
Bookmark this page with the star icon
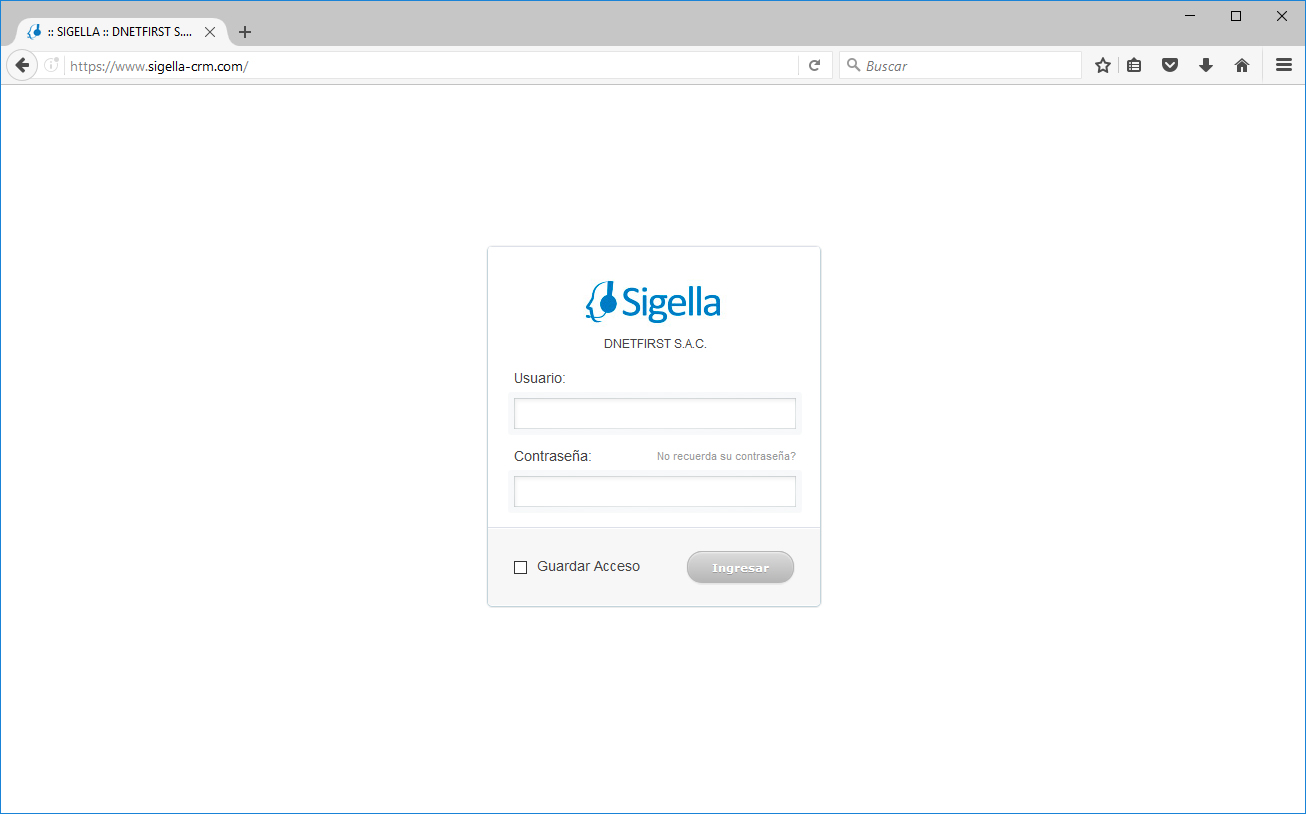pyautogui.click(x=1103, y=65)
